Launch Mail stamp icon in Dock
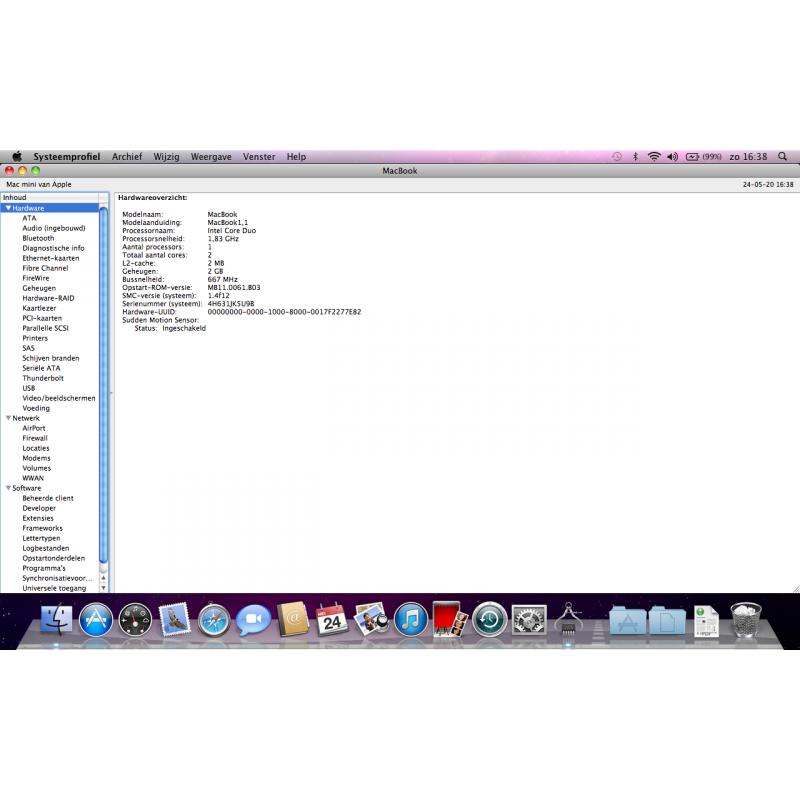800x800 pixels. tap(174, 619)
